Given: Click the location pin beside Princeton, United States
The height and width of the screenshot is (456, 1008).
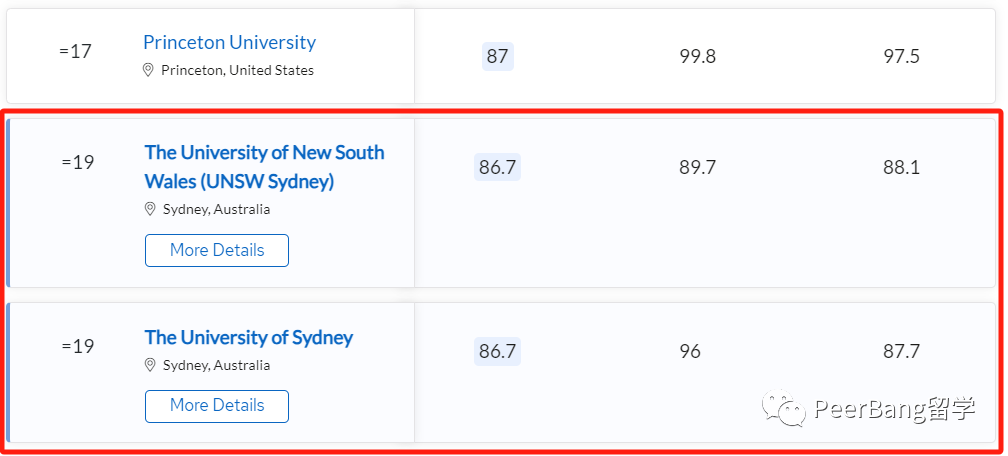Looking at the screenshot, I should tap(148, 70).
